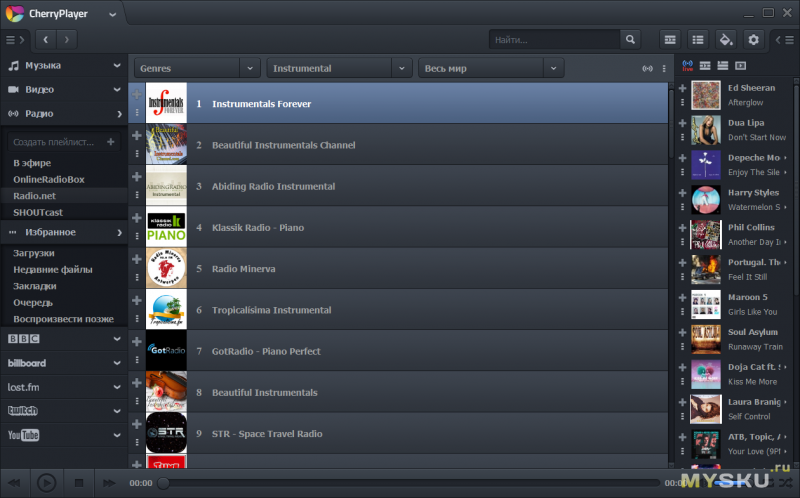Go back with the left arrow button
Image resolution: width=800 pixels, height=498 pixels.
coord(45,39)
